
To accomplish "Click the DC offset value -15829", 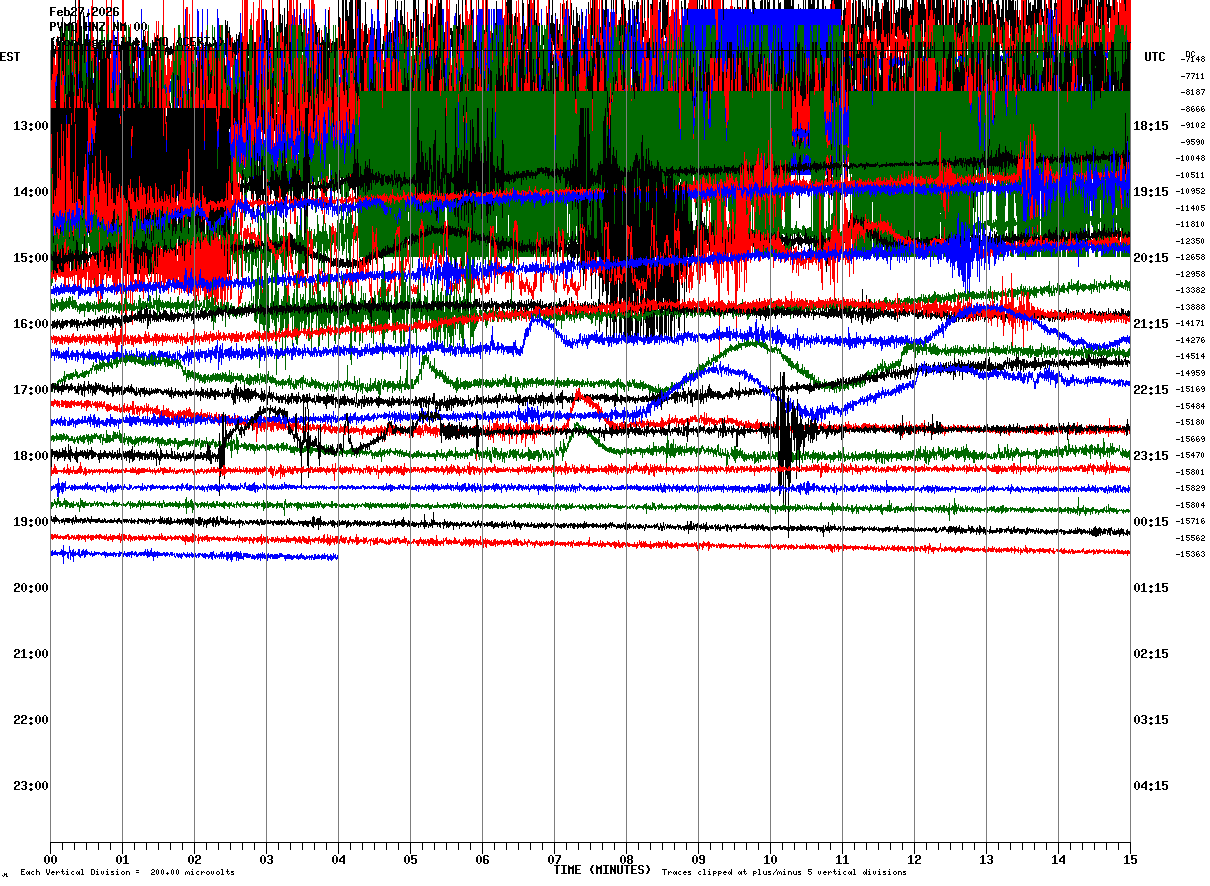I will 1190,488.
